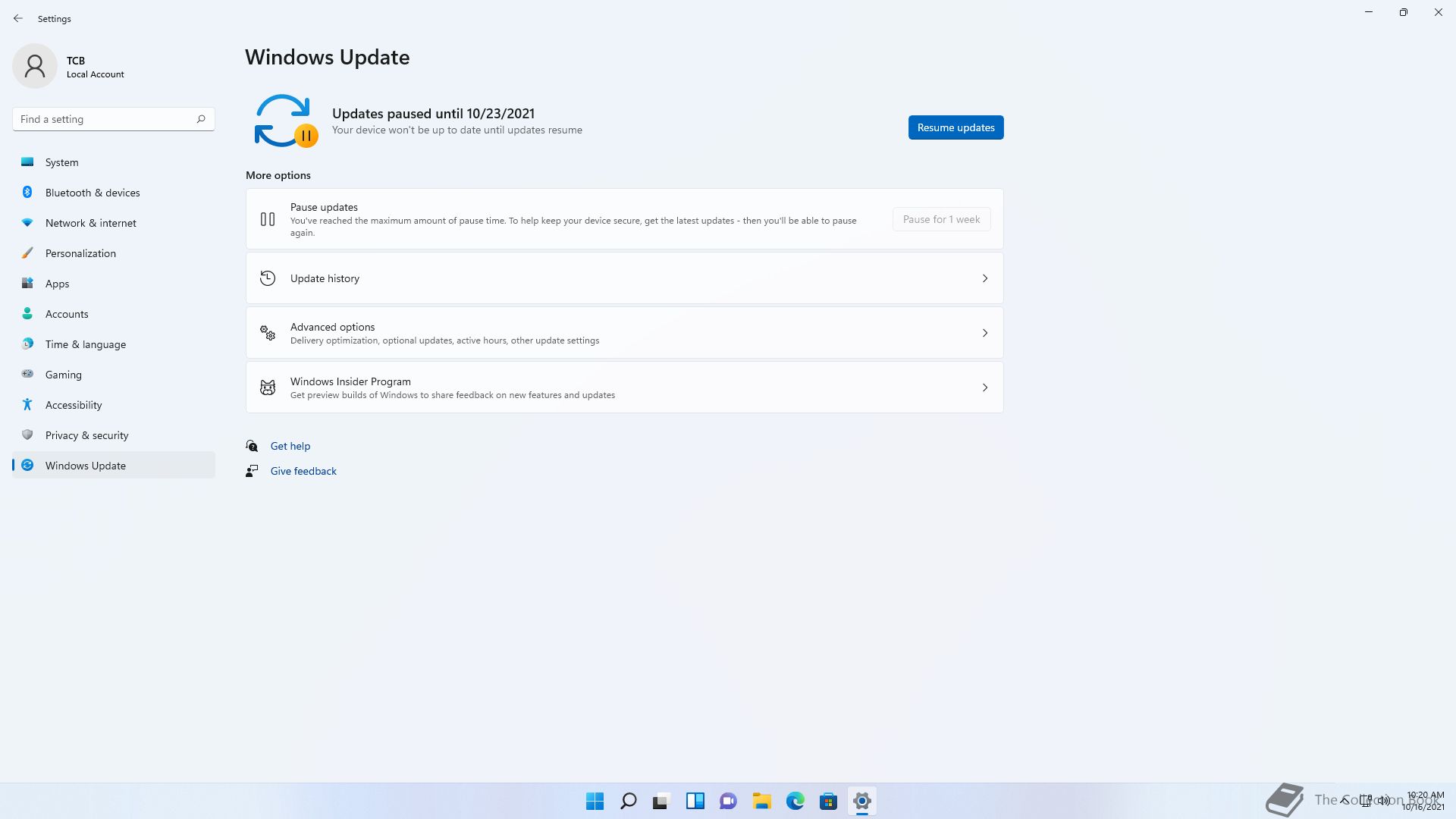Open Privacy & security
This screenshot has height=819, width=1456.
click(x=114, y=435)
